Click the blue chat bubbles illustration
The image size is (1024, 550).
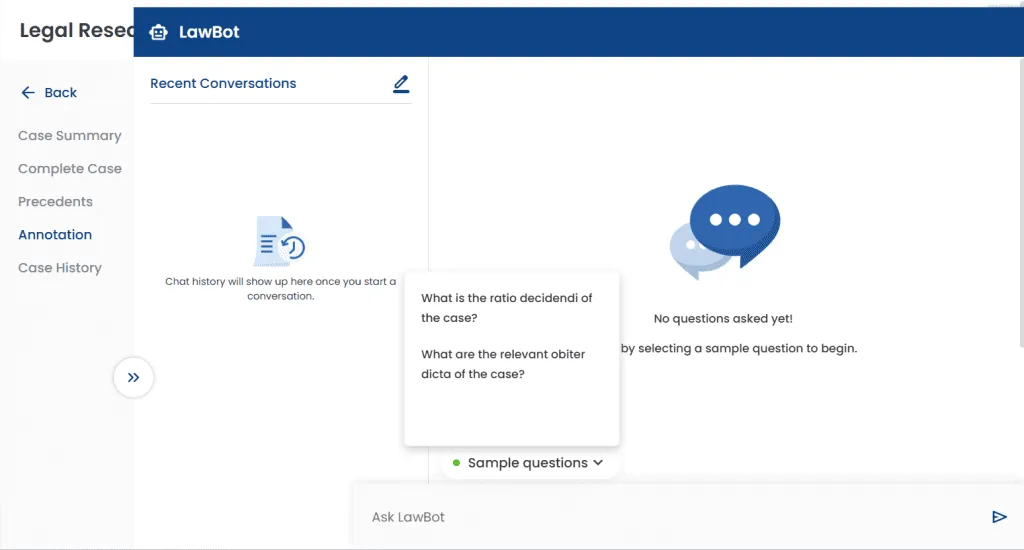tap(725, 232)
